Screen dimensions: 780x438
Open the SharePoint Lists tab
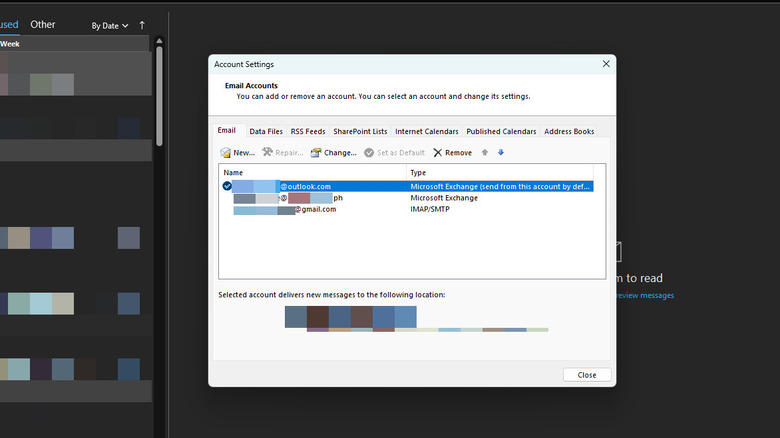point(360,131)
